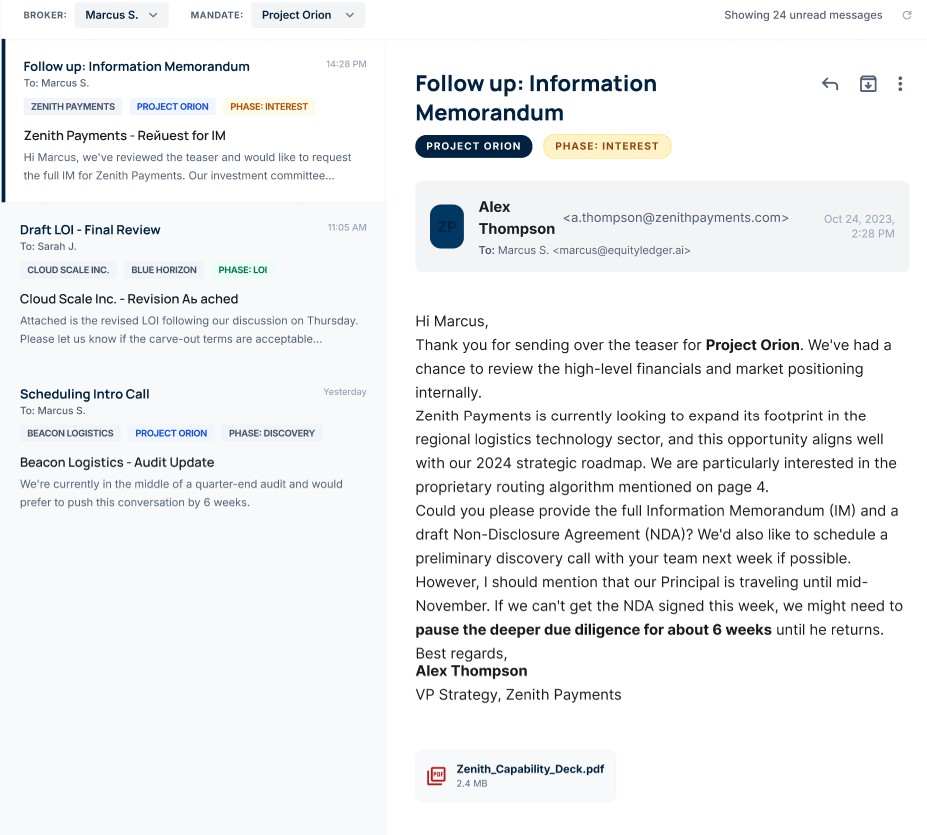927x835 pixels.
Task: Click the archive message icon
Action: pos(868,84)
